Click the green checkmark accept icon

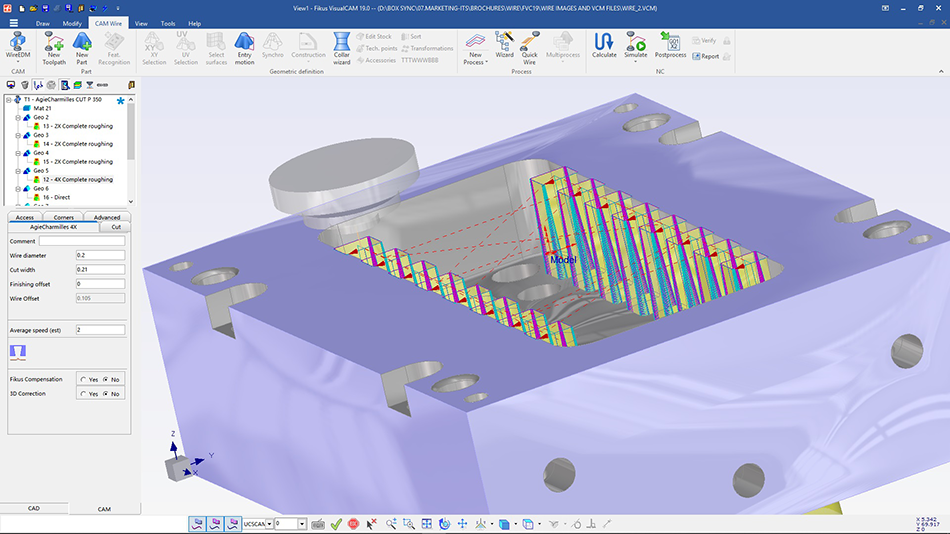pyautogui.click(x=336, y=523)
